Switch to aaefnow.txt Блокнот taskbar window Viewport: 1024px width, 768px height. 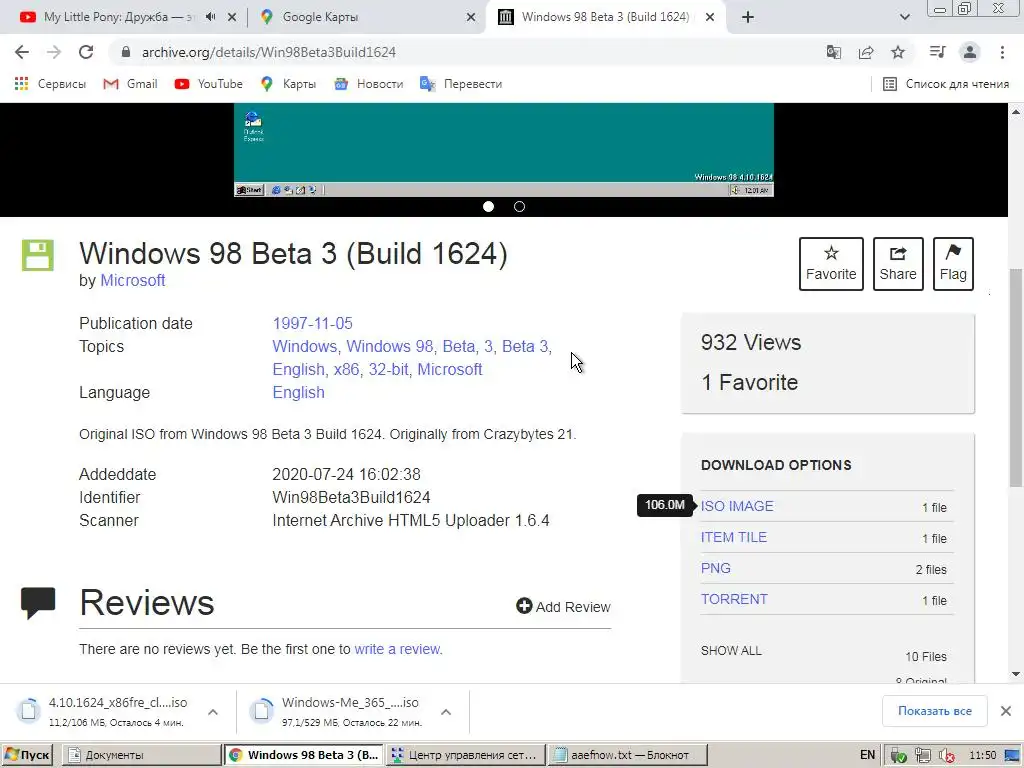coord(627,755)
